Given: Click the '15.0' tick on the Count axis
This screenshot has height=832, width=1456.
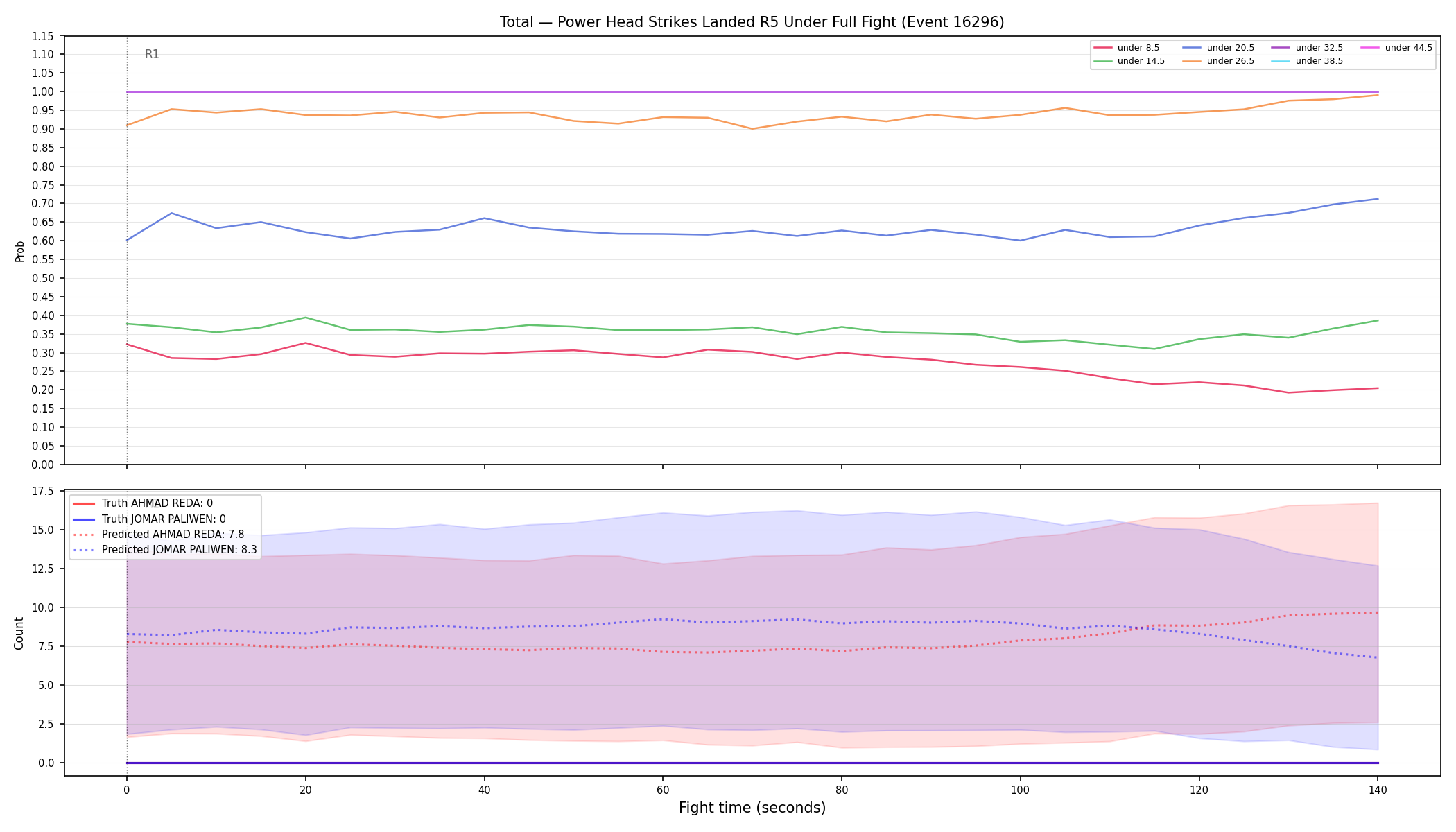Looking at the screenshot, I should [x=43, y=530].
